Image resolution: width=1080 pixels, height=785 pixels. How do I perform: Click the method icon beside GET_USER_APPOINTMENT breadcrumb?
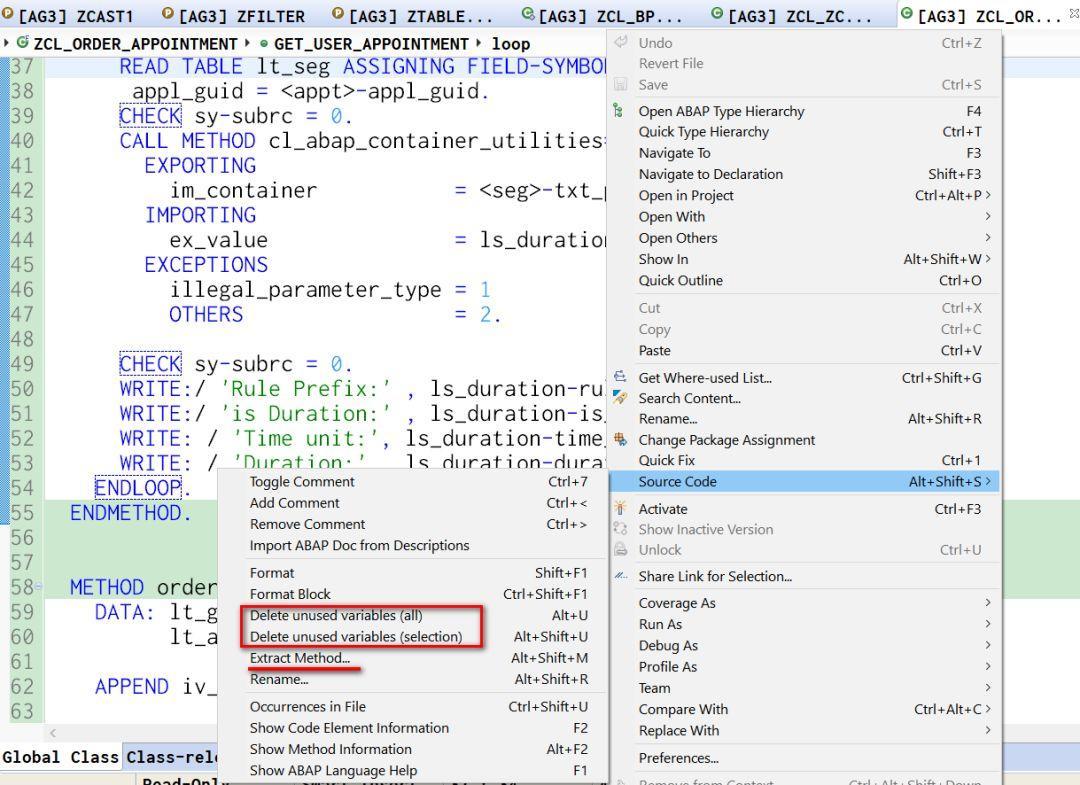click(x=264, y=44)
